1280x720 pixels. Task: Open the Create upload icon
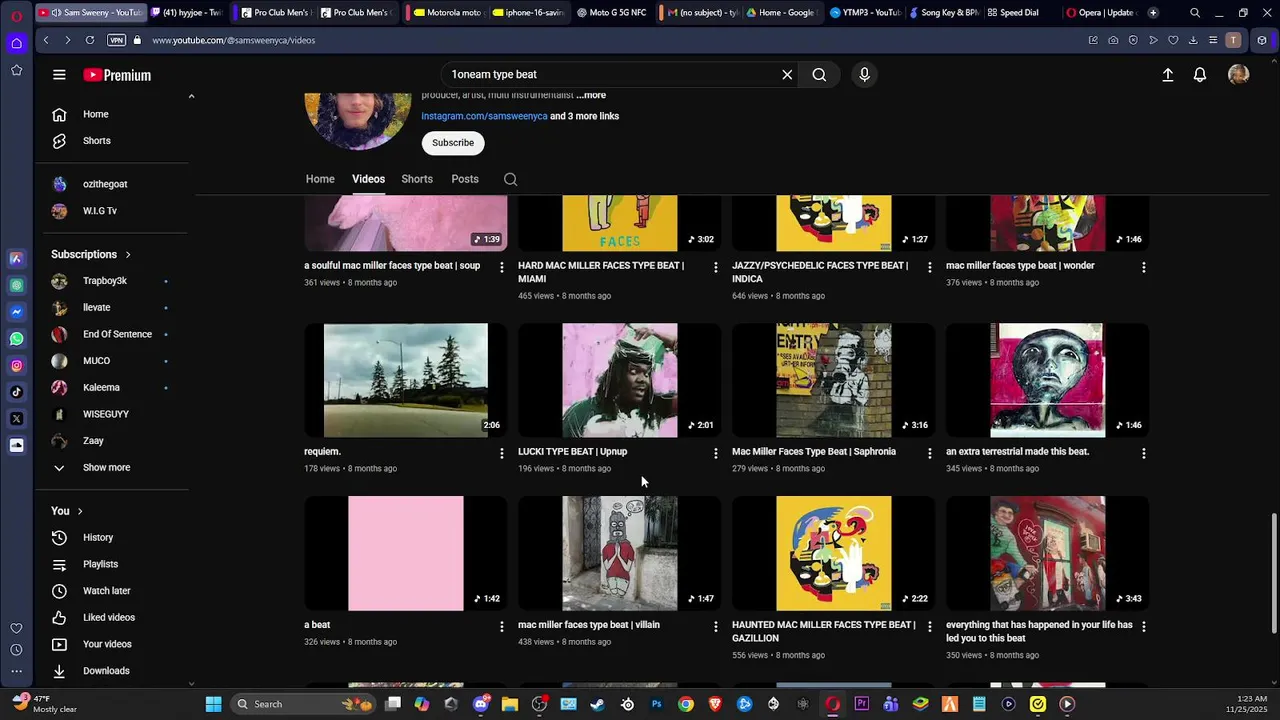(x=1167, y=75)
